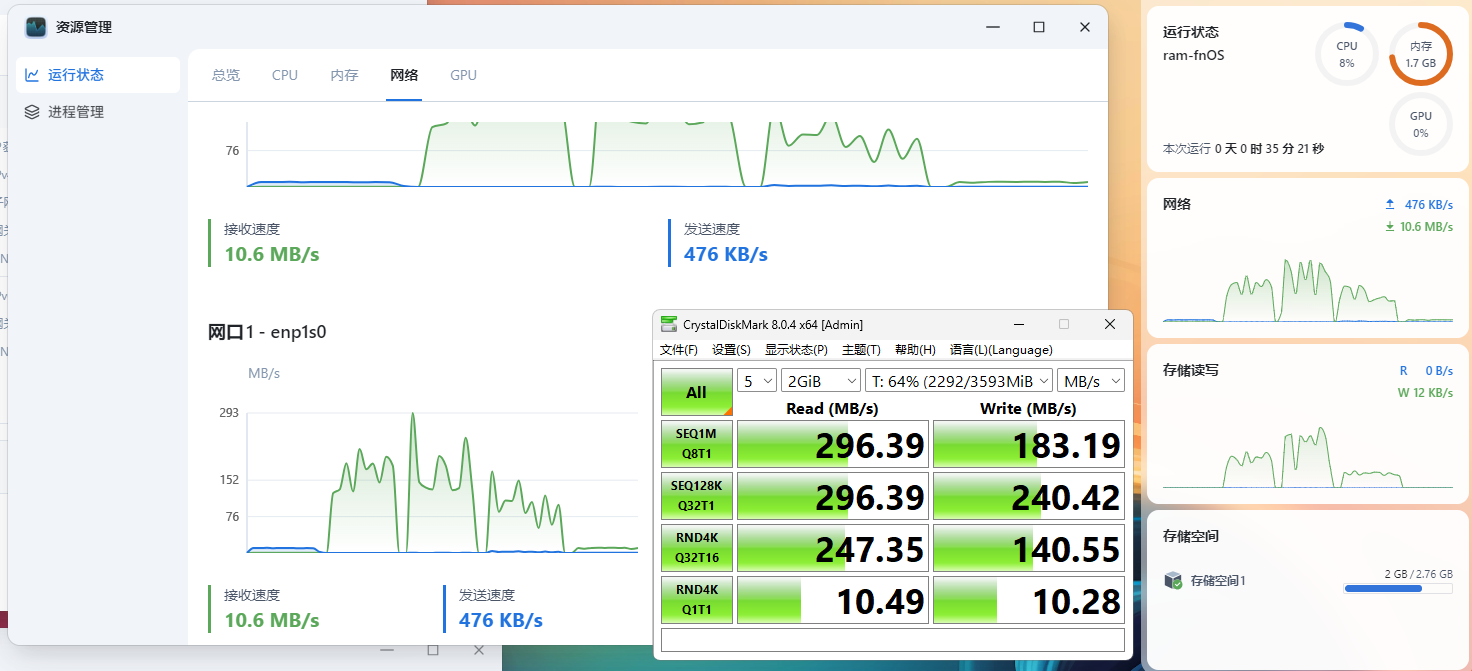
Task: Minimize the CrystalDiskMark window
Action: (x=1018, y=324)
